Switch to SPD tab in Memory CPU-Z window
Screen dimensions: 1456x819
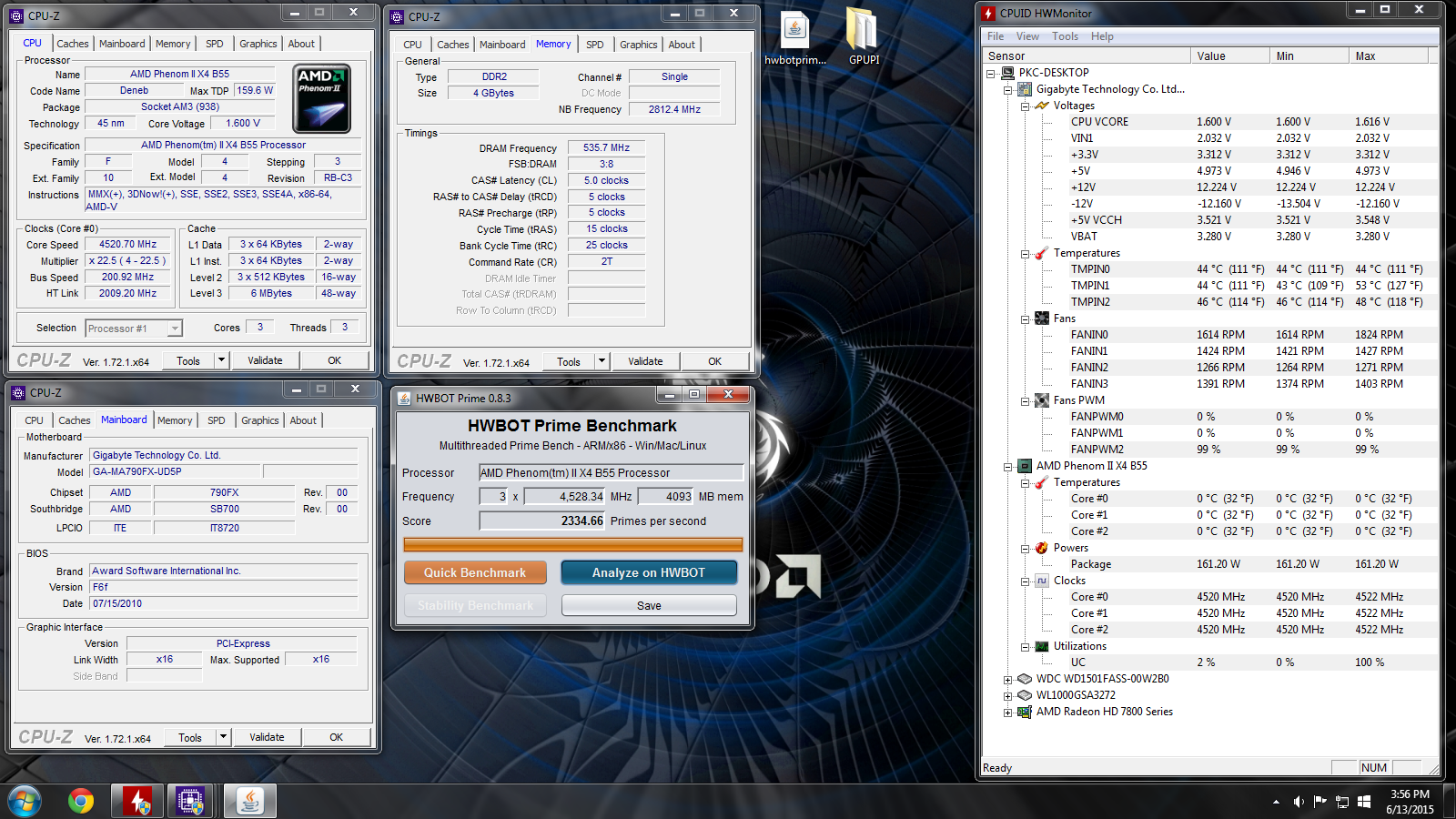point(595,45)
